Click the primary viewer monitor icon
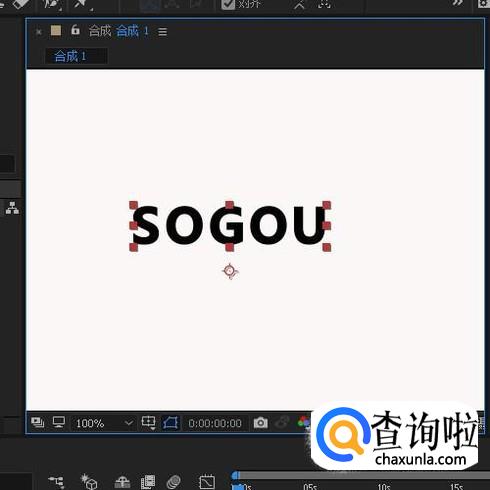This screenshot has height=490, width=490. (59, 422)
